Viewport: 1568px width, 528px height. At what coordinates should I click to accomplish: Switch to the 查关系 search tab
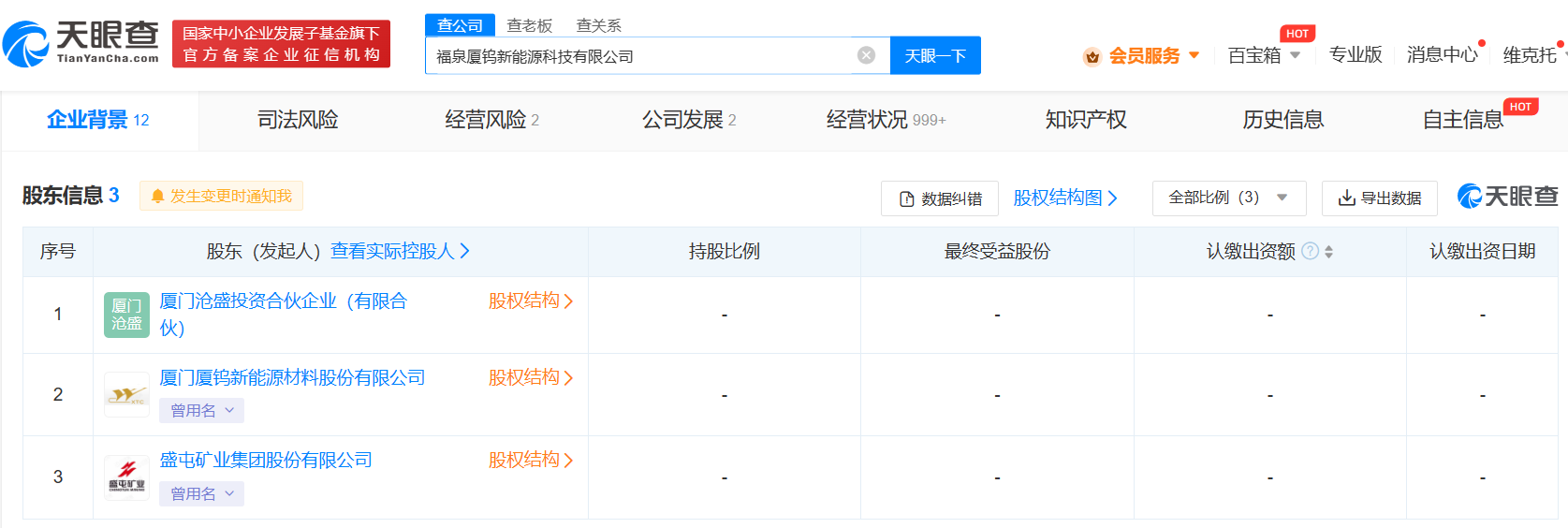click(x=598, y=25)
